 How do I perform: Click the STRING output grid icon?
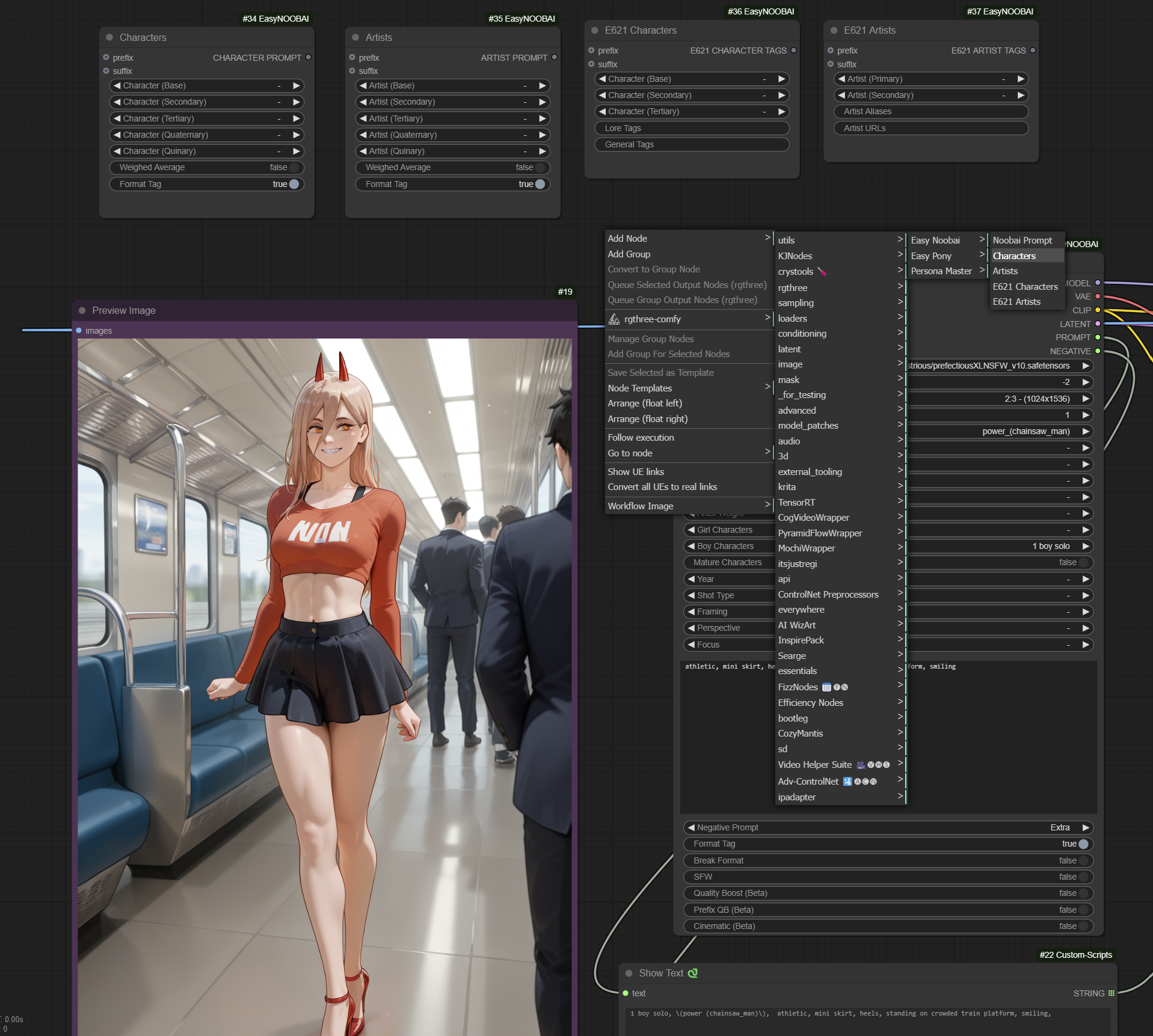(x=1111, y=993)
